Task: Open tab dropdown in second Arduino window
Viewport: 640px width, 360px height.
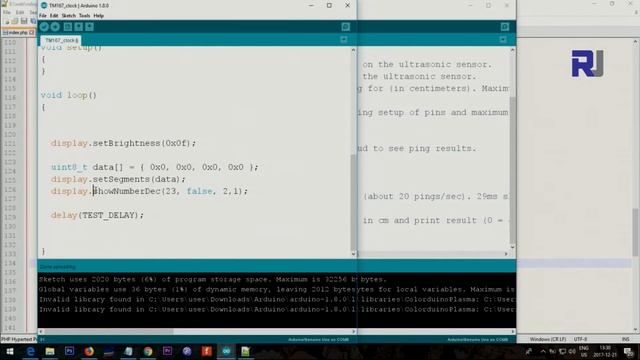Action: click(x=503, y=40)
